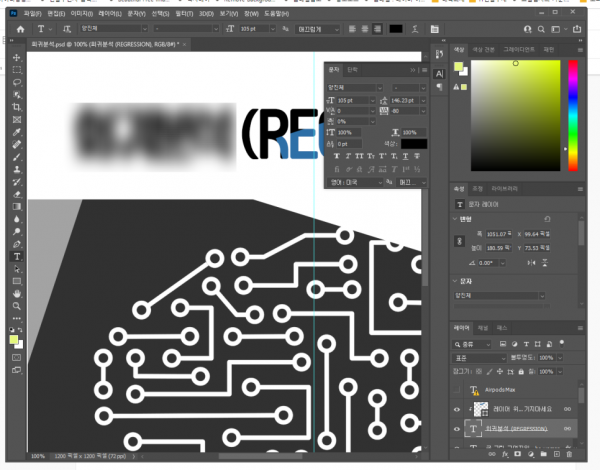Select the Eyedropper tool
The width and height of the screenshot is (600, 470).
point(16,132)
